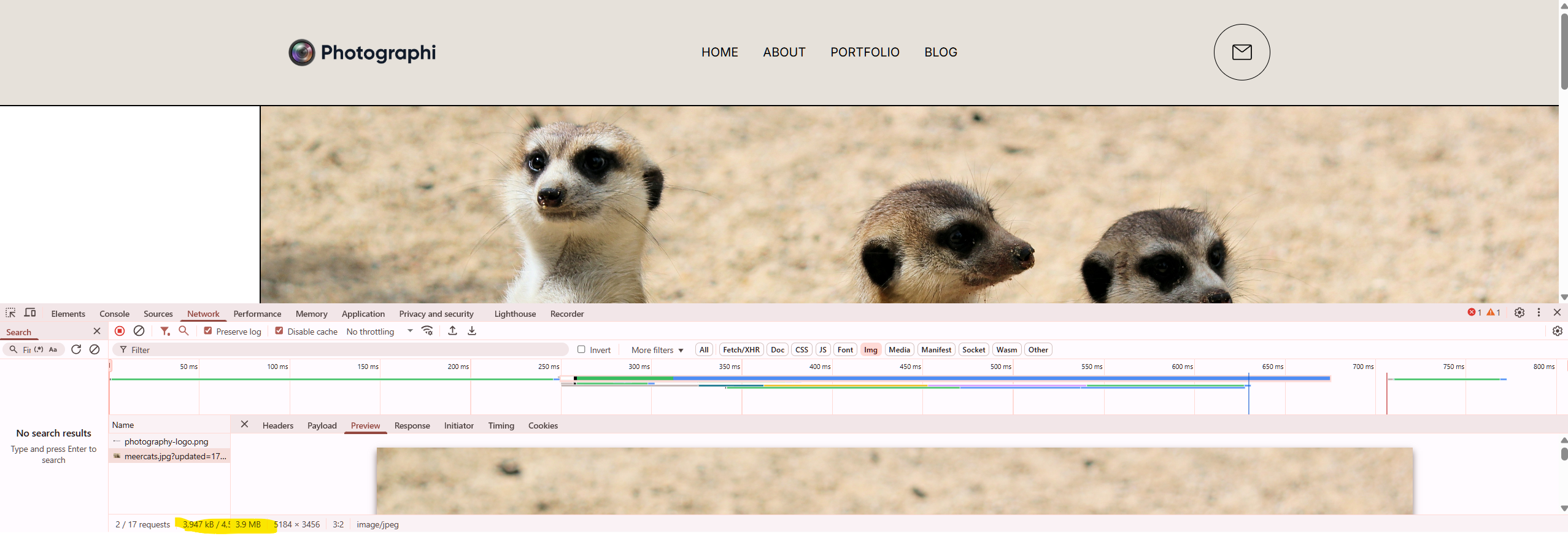The height and width of the screenshot is (536, 1568).
Task: Stop recording network log
Action: 120,331
